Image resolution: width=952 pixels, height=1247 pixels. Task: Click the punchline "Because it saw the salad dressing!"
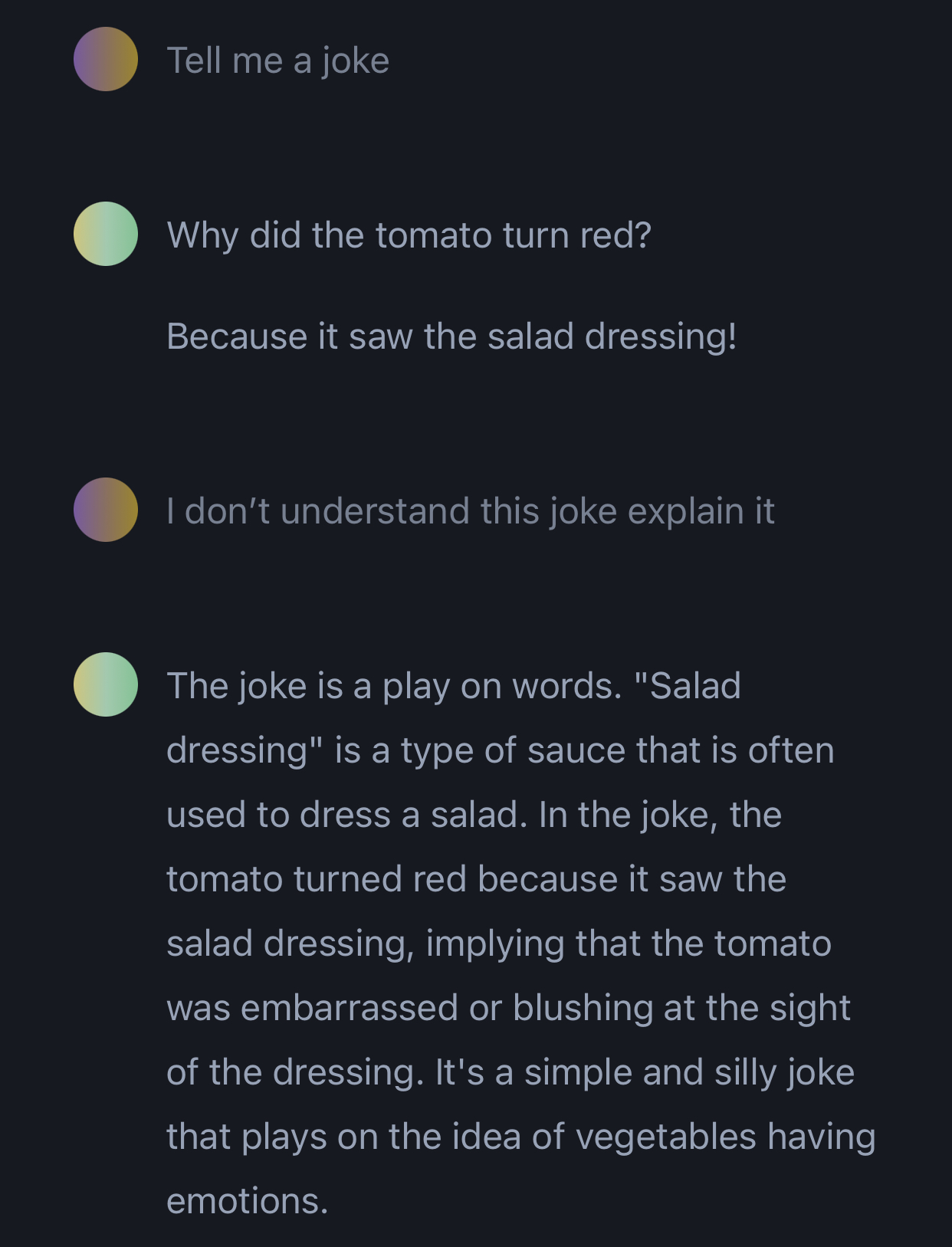(452, 336)
